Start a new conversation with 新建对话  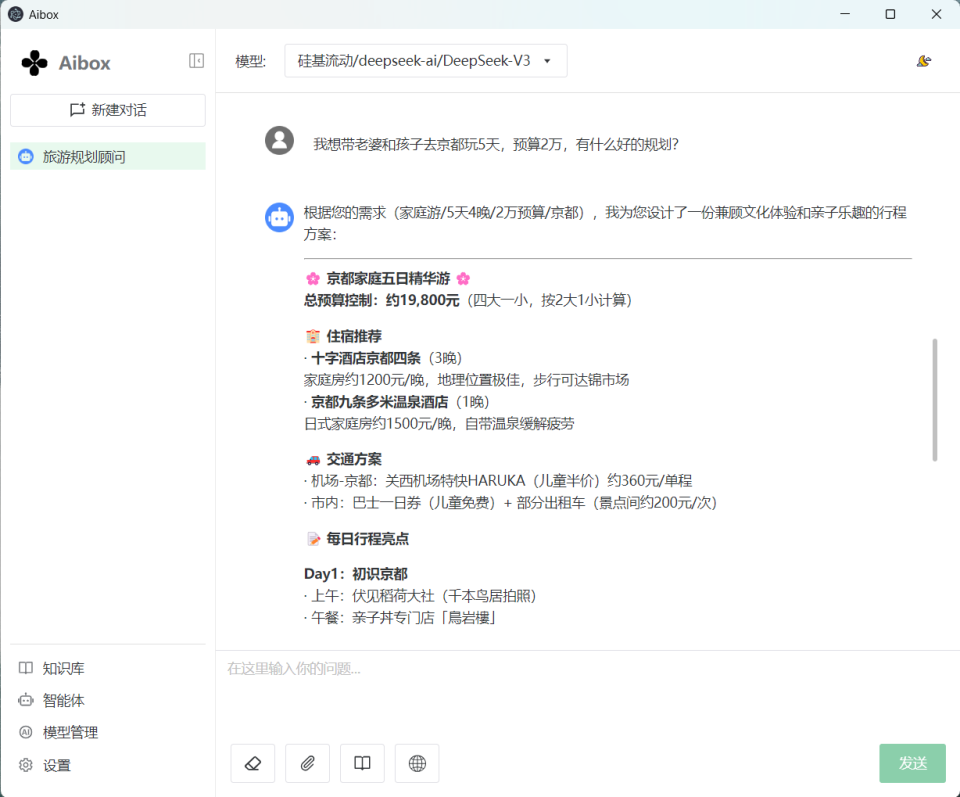pos(108,110)
